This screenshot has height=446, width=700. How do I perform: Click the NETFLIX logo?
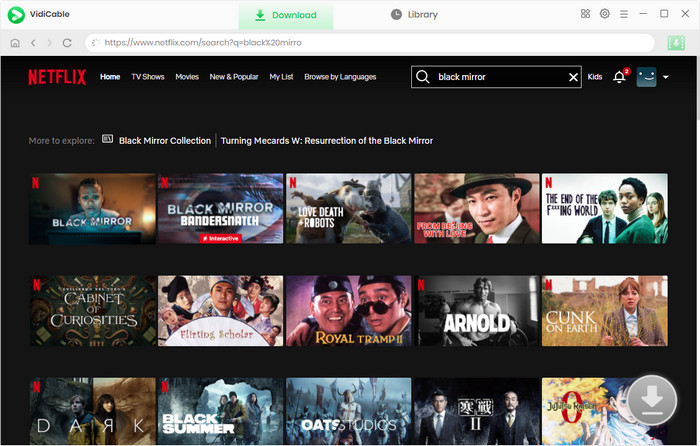pos(57,77)
